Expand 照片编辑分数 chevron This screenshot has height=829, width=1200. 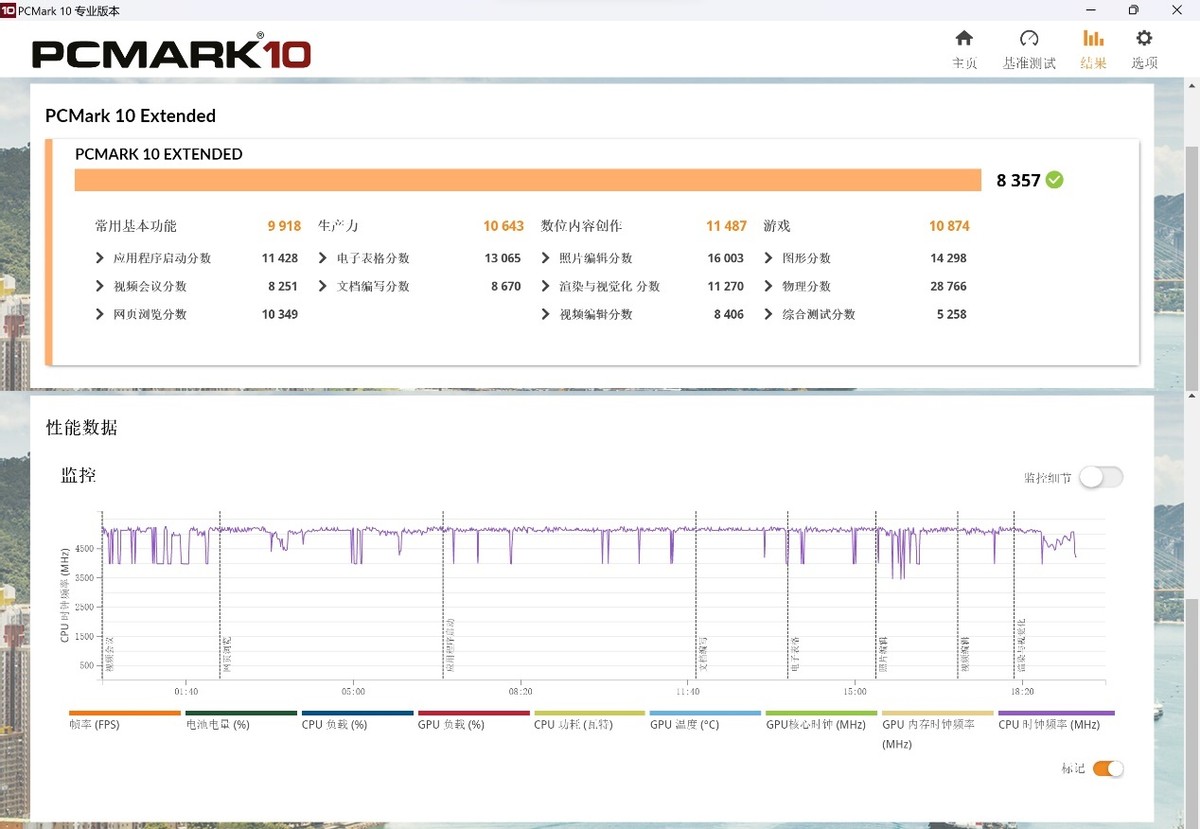[546, 258]
